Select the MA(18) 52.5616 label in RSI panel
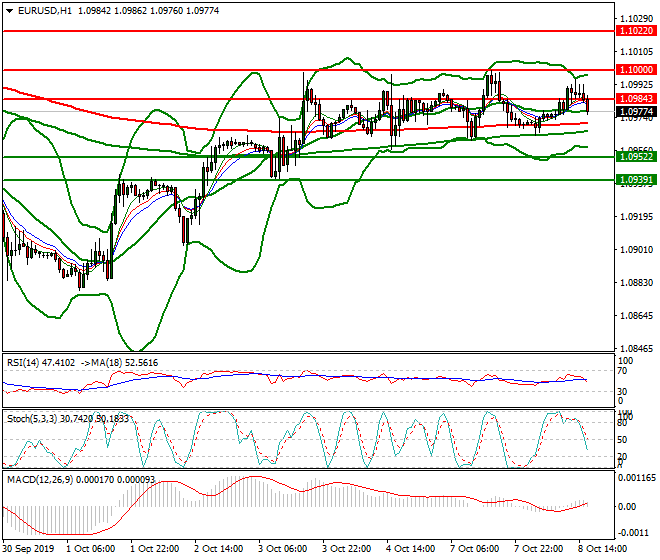The width and height of the screenshot is (660, 560). click(x=119, y=363)
